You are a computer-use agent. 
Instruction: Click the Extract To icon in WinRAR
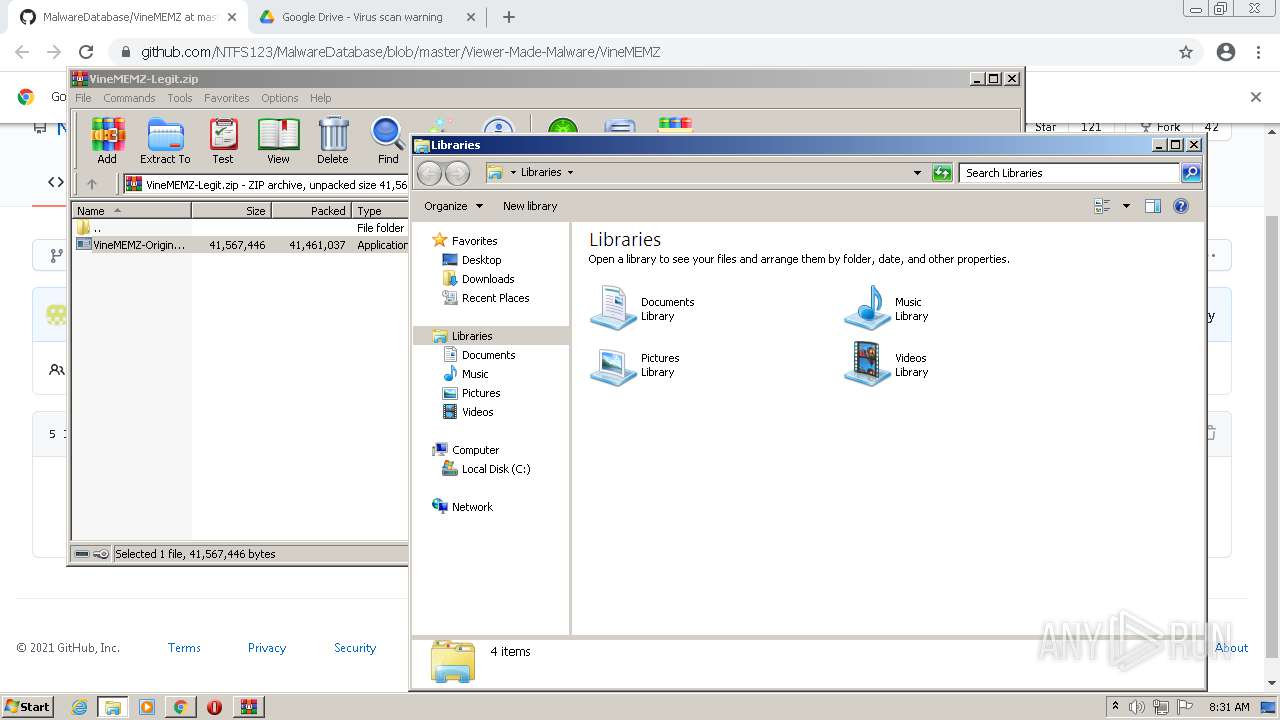(x=165, y=140)
